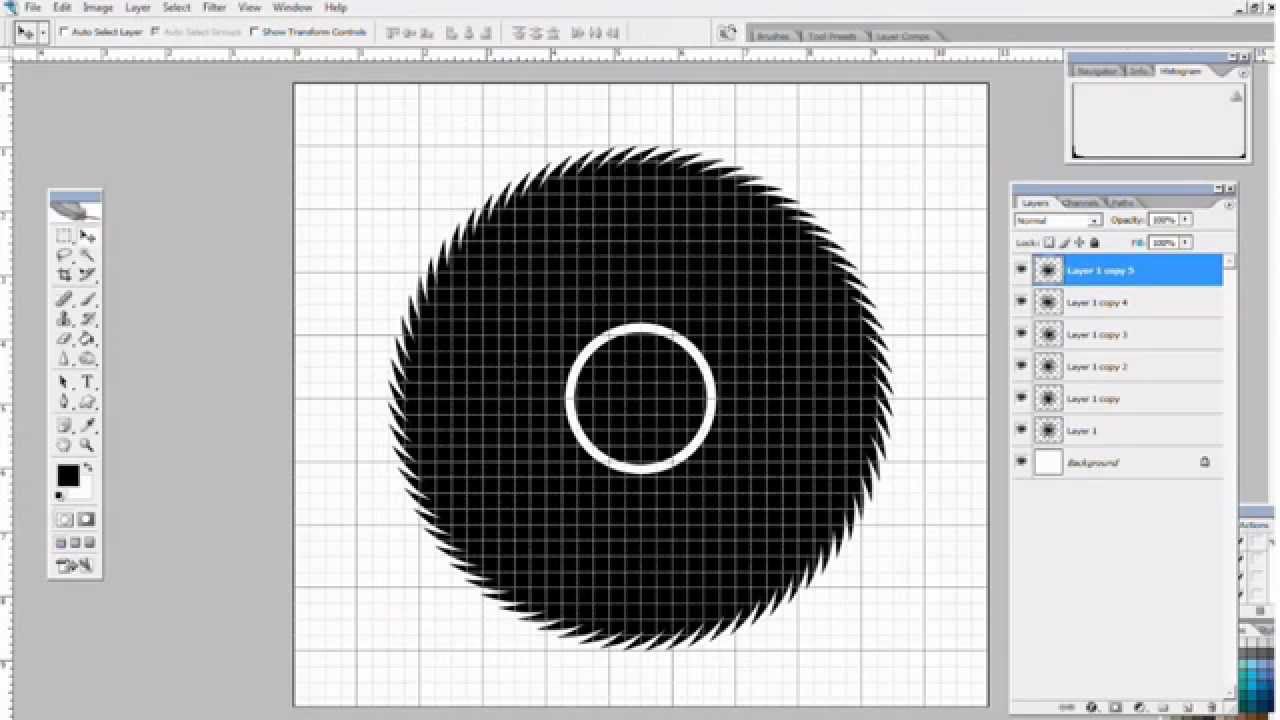Open the Image menu
The height and width of the screenshot is (720, 1280).
click(98, 7)
